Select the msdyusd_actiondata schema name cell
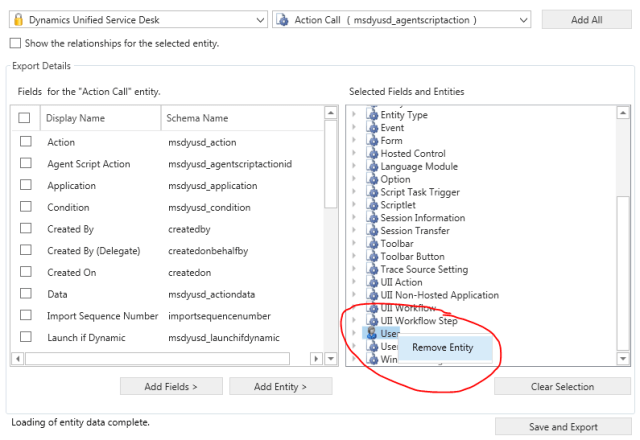This screenshot has width=640, height=440. [x=211, y=294]
